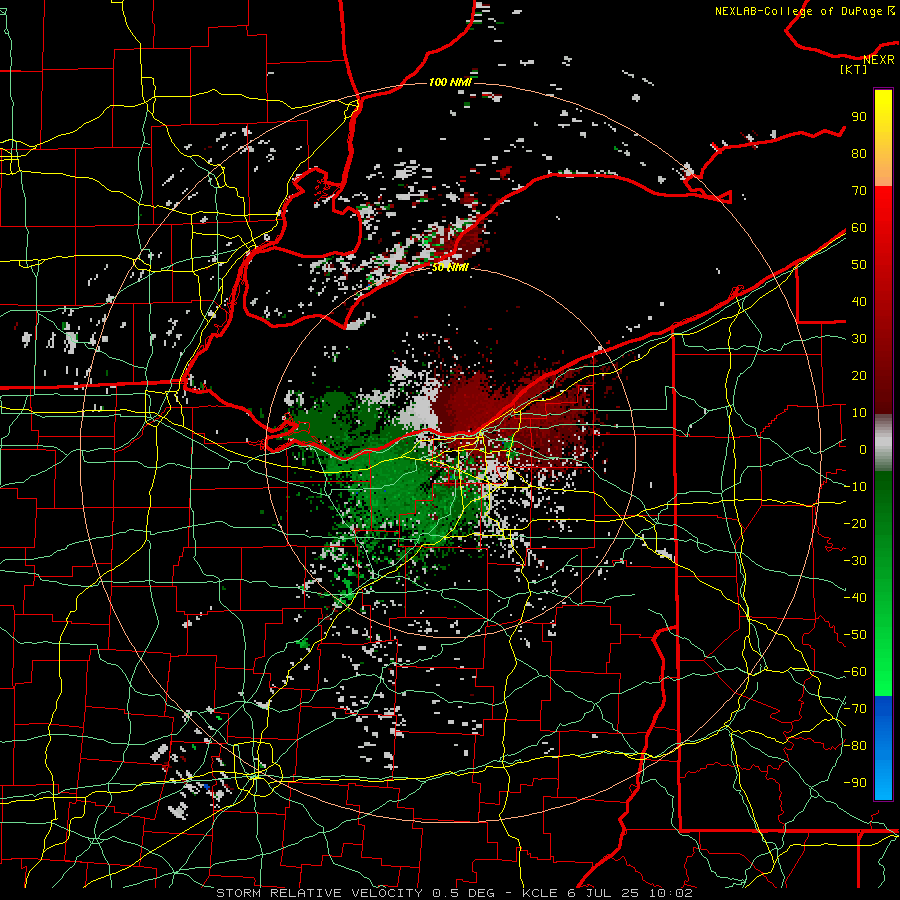Screen dimensions: 900x900
Task: Click the 20 value on velocity scale
Action: pos(859,375)
